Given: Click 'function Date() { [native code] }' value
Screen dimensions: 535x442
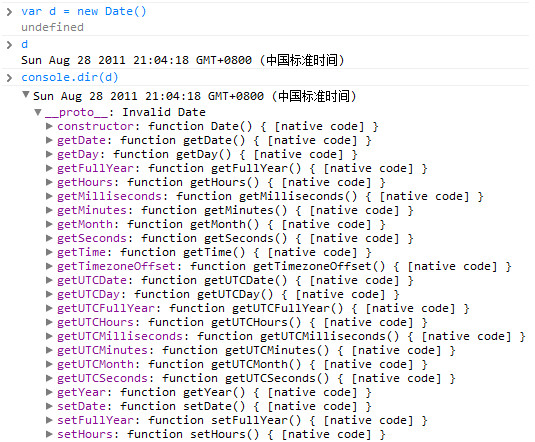Looking at the screenshot, I should click(263, 126).
